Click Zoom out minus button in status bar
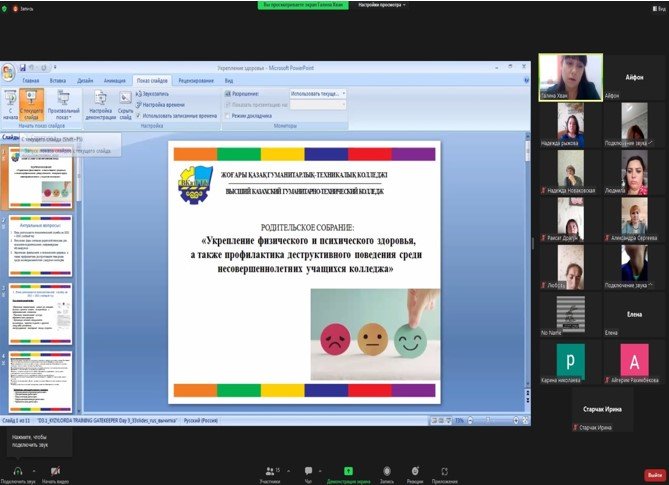Screen dimensions: 669x485 point(470,421)
